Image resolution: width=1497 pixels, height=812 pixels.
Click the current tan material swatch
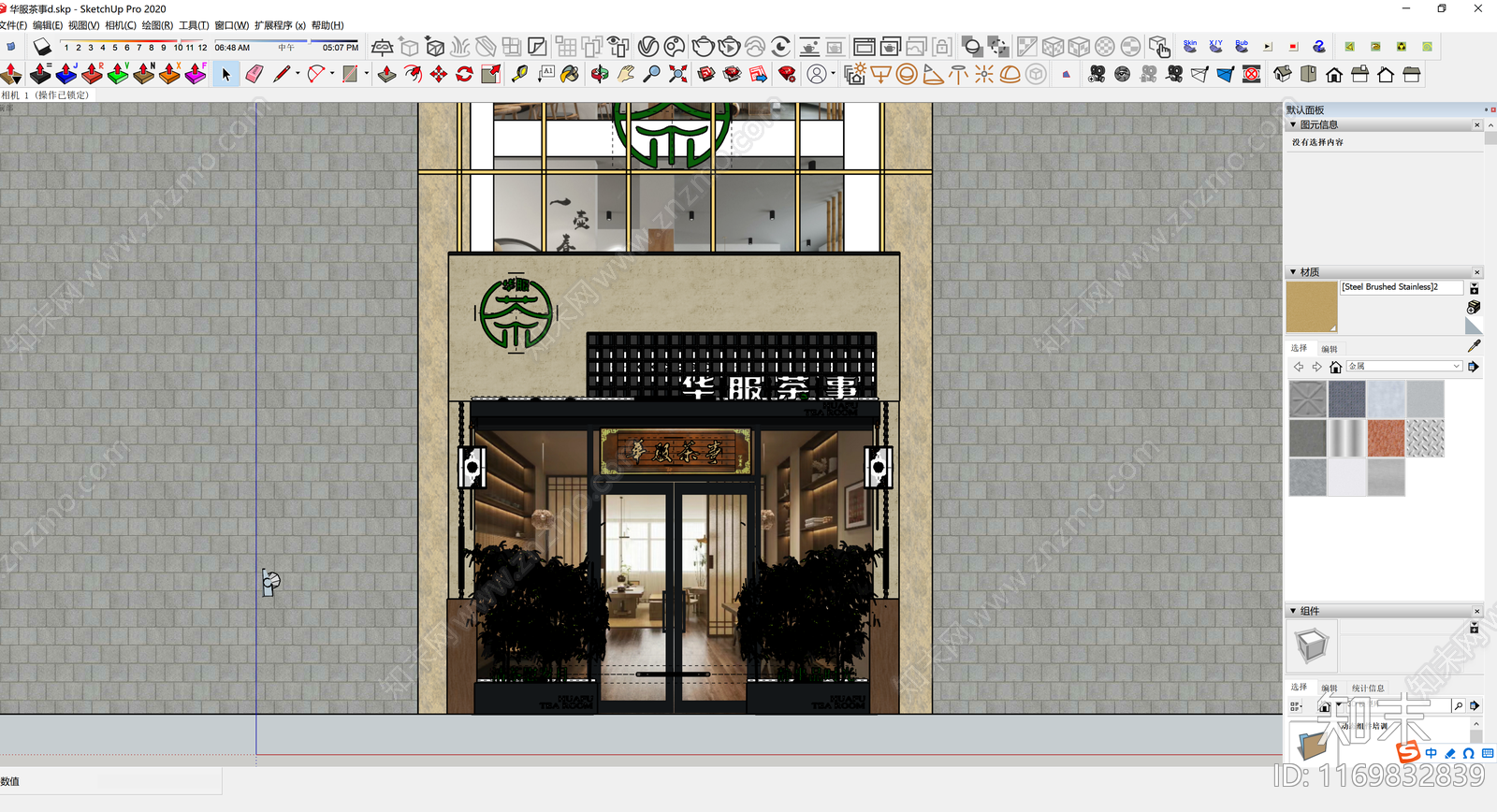click(x=1312, y=307)
